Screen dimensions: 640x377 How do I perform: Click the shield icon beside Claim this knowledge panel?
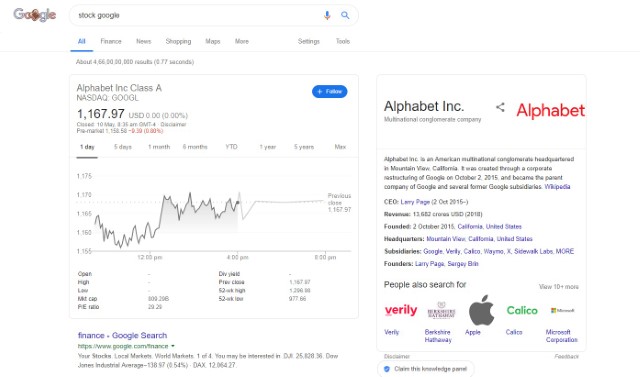coord(387,369)
